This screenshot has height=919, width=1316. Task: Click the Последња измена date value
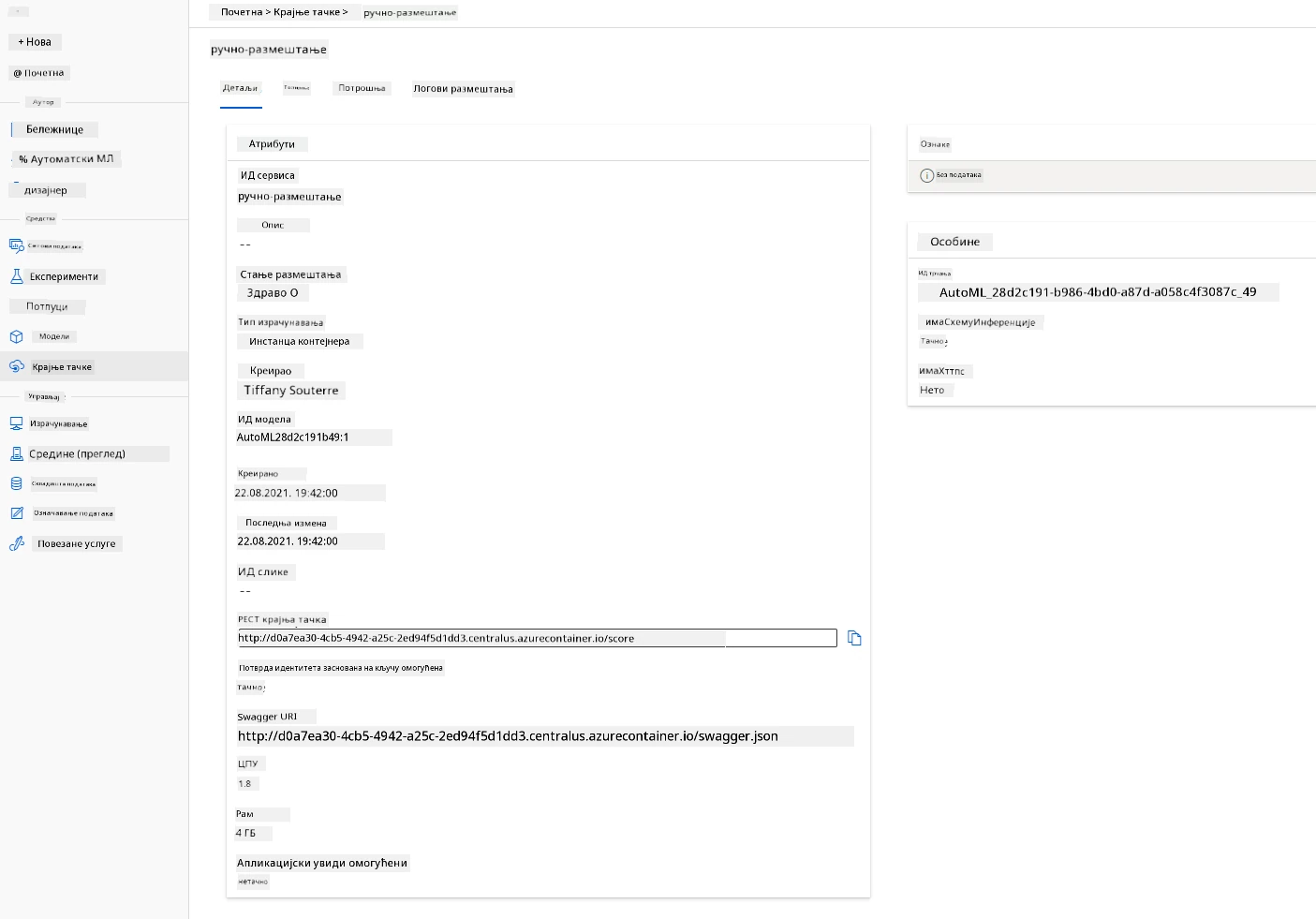pyautogui.click(x=288, y=541)
